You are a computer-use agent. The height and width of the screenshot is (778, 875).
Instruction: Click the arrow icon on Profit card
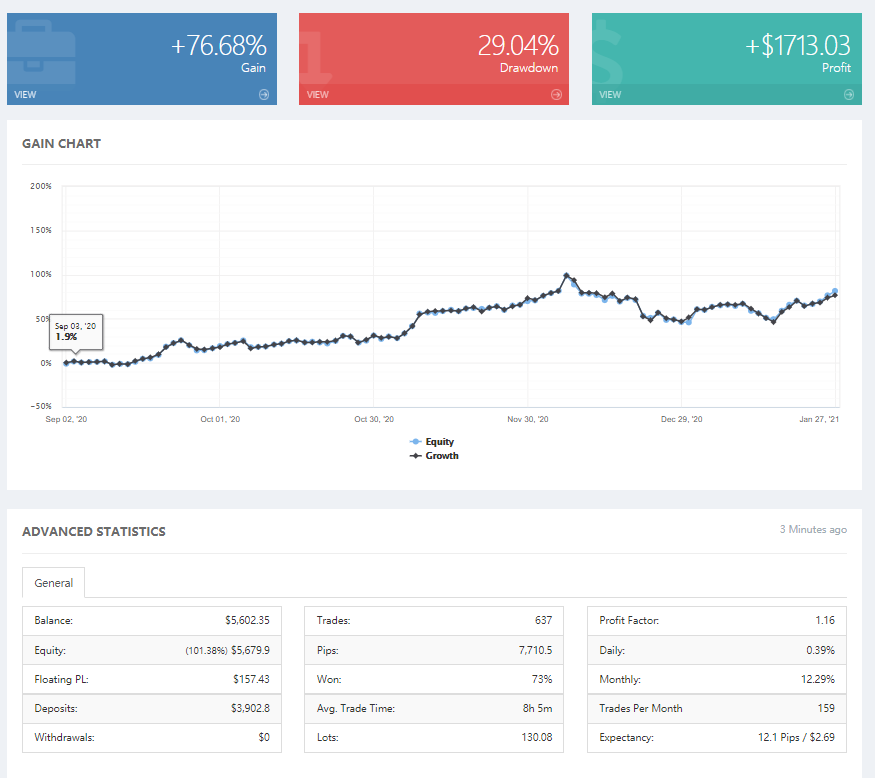(849, 95)
